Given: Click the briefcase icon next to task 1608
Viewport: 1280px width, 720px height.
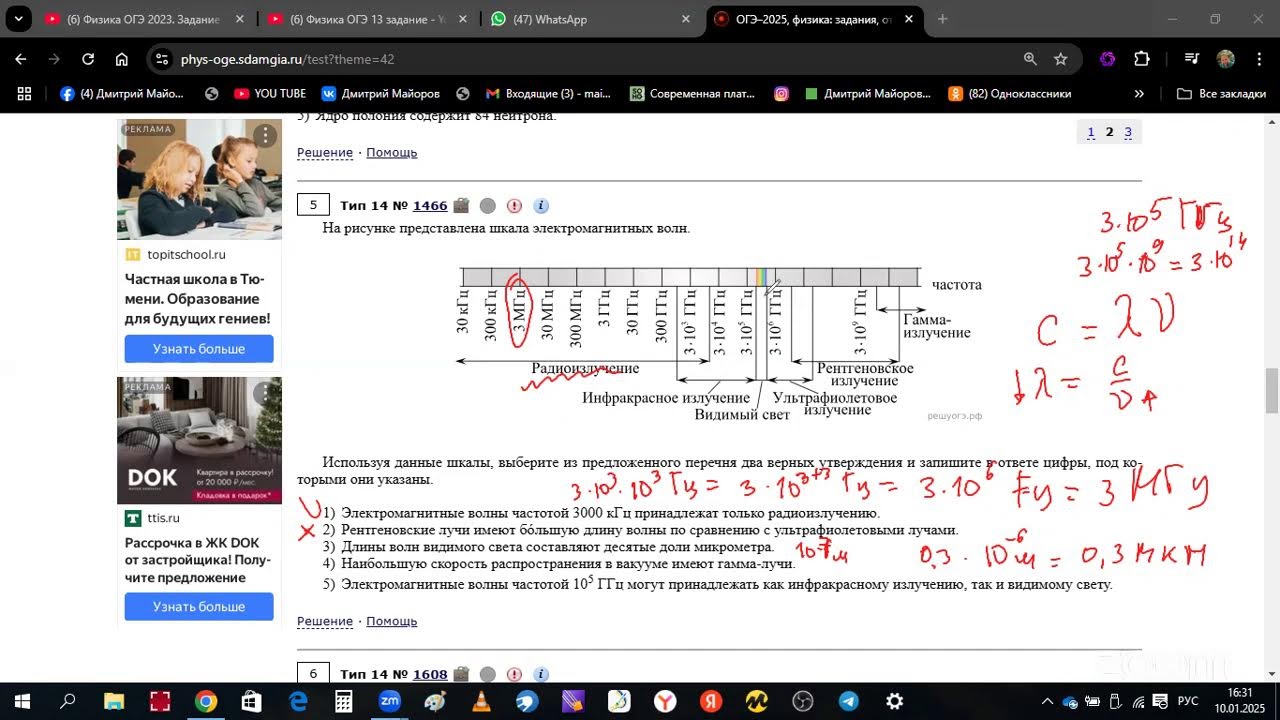Looking at the screenshot, I should pyautogui.click(x=461, y=674).
